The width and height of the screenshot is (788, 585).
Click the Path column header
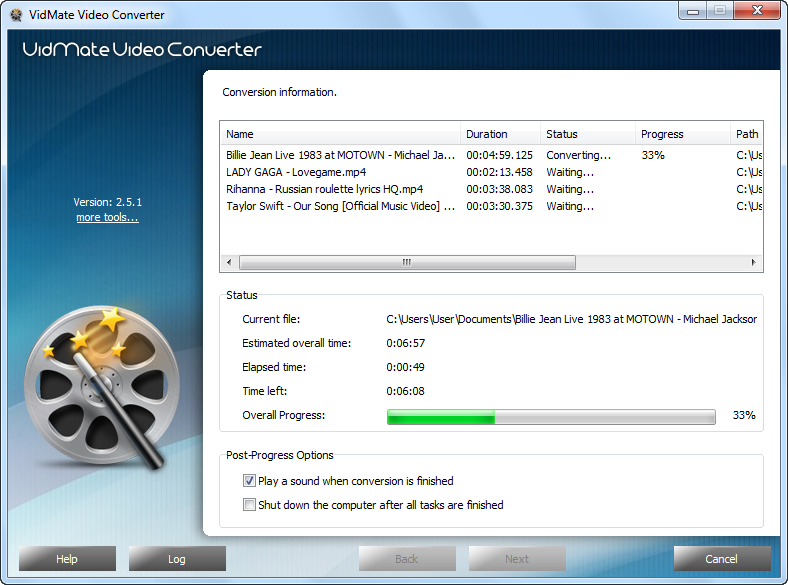click(747, 134)
